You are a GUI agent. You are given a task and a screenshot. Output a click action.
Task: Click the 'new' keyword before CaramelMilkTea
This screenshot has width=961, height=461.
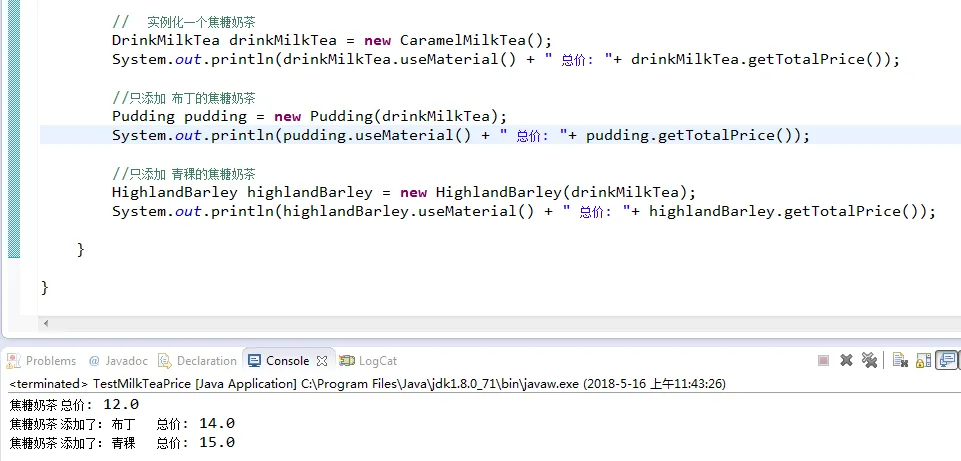[x=378, y=41]
